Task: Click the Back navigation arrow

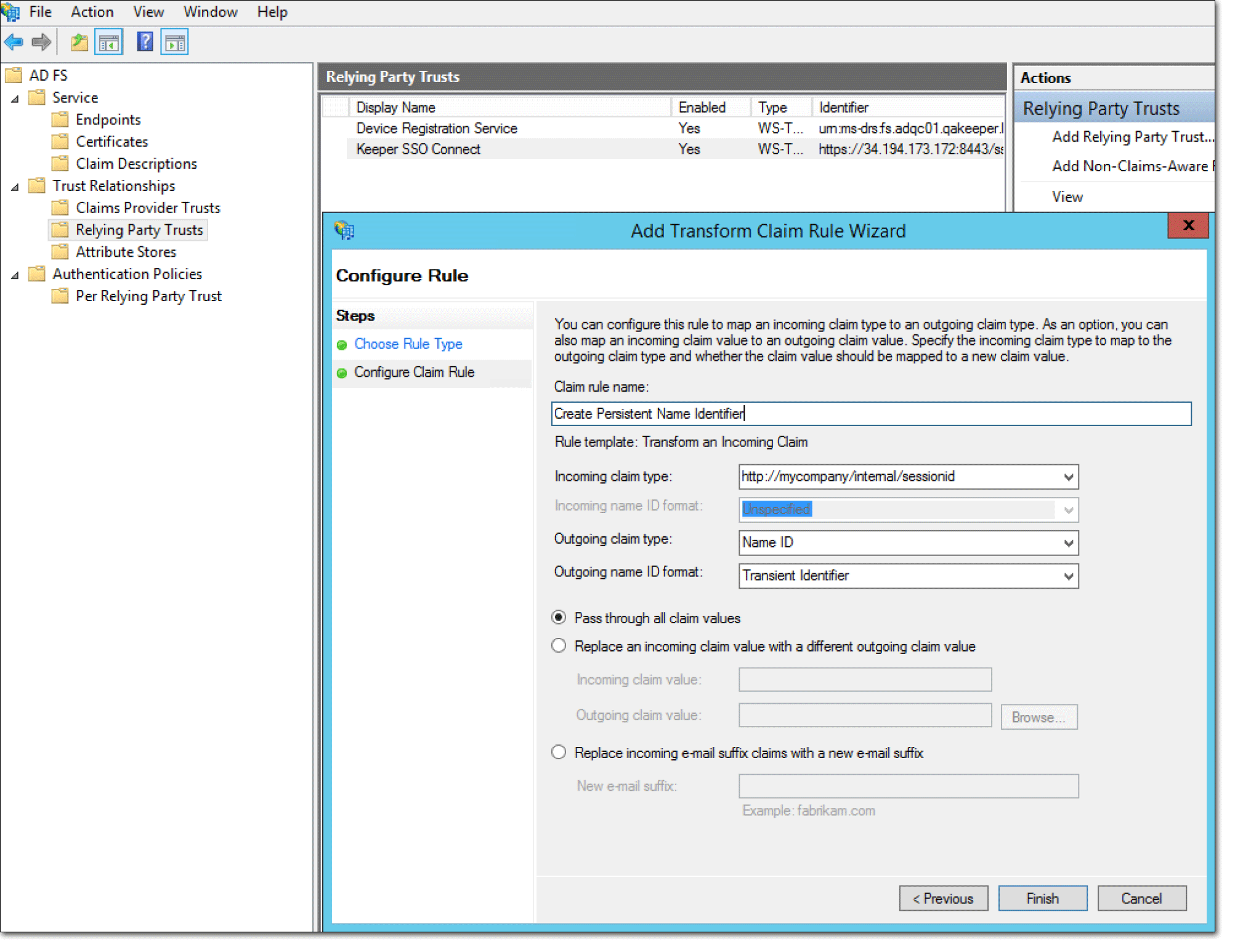Action: [13, 41]
